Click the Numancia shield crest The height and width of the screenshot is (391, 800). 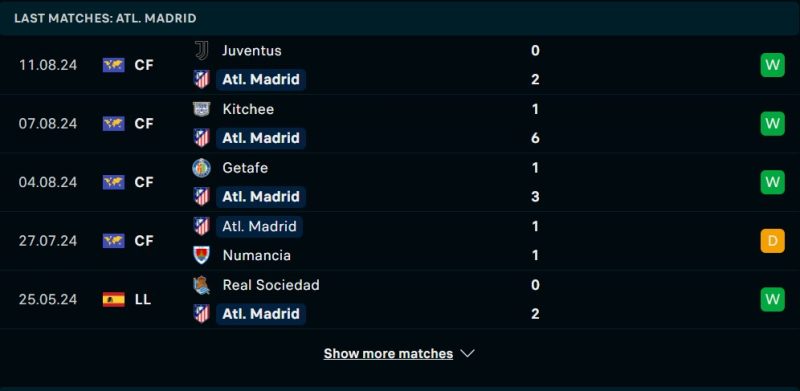tap(202, 255)
